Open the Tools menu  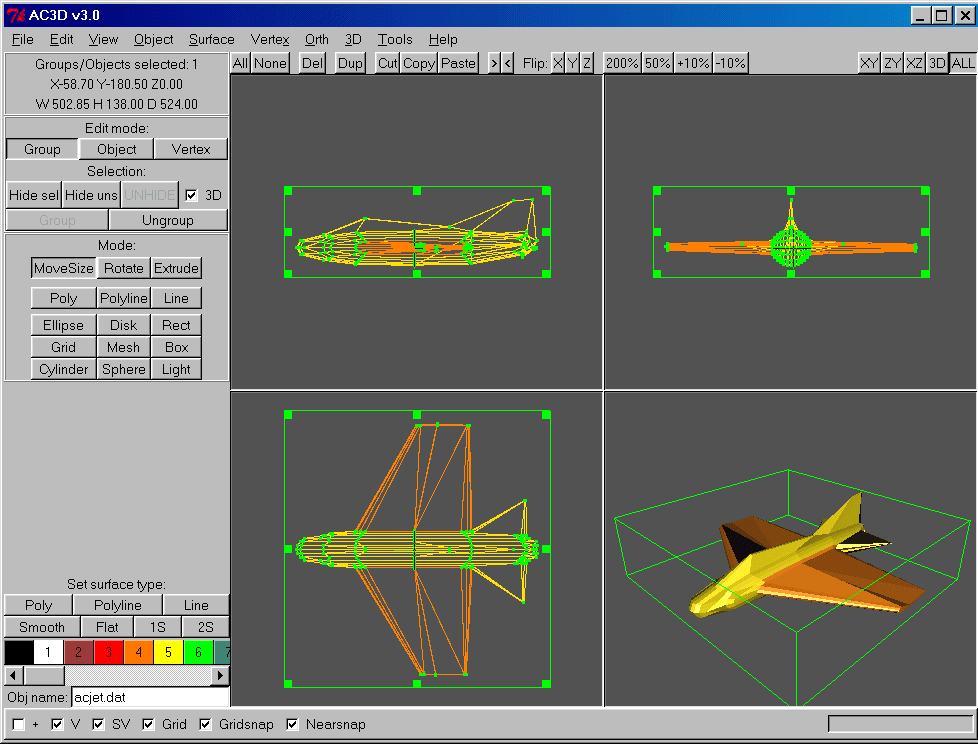[395, 40]
